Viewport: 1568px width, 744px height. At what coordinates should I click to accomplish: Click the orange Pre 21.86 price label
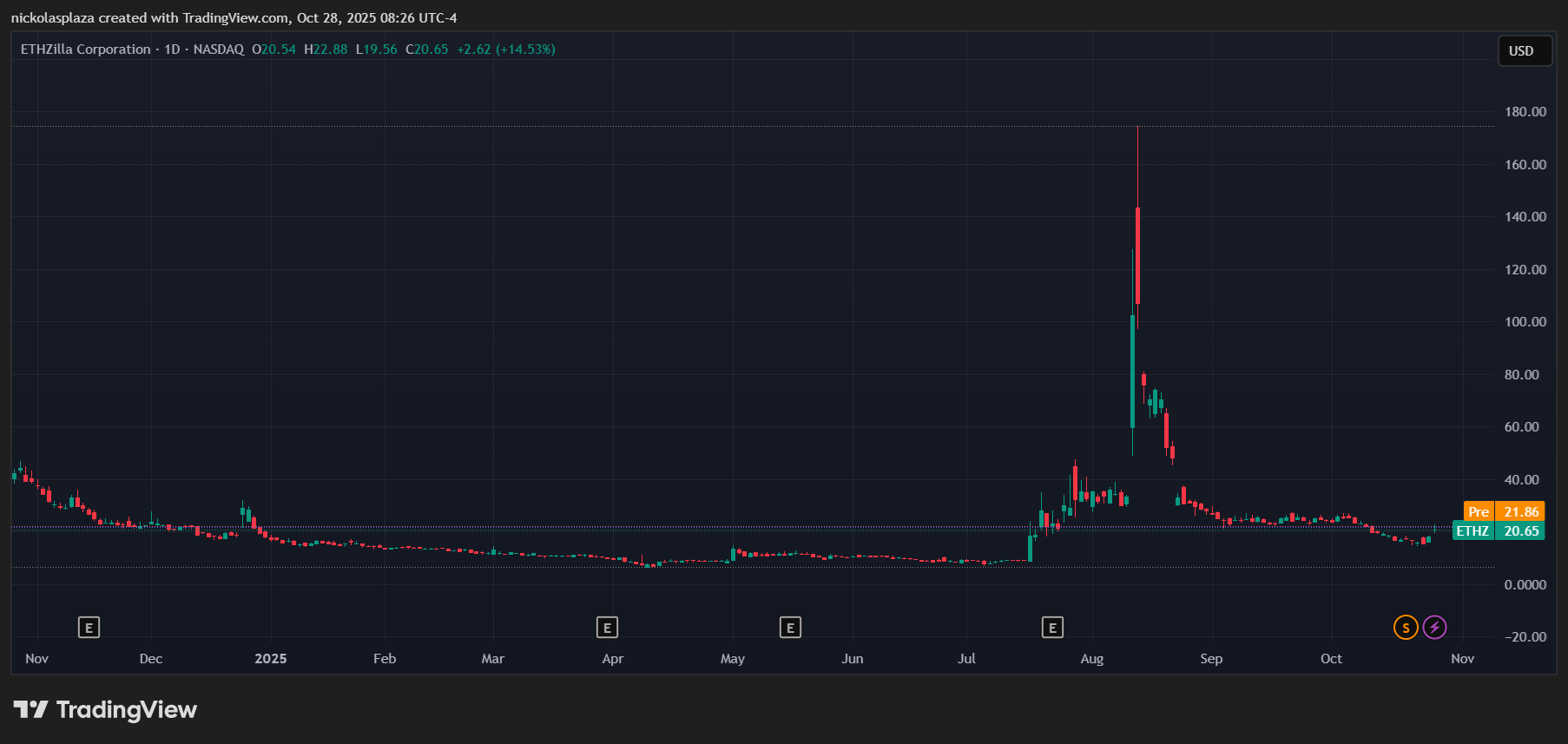pyautogui.click(x=1504, y=512)
